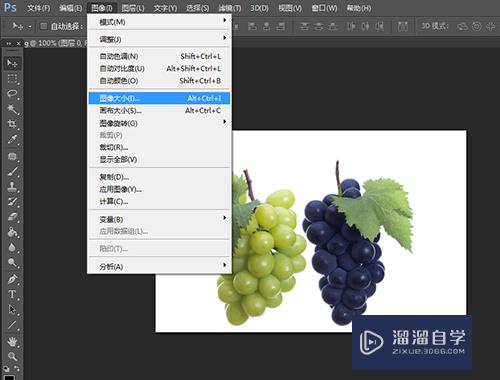Open the 窗口(W) menu
This screenshot has height=380, width=500.
[324, 8]
